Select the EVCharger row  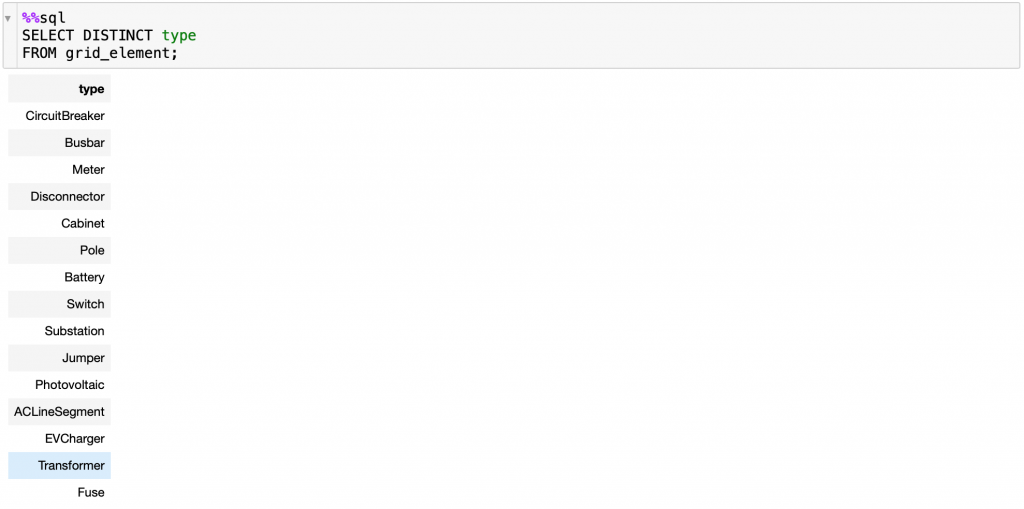pyautogui.click(x=59, y=438)
